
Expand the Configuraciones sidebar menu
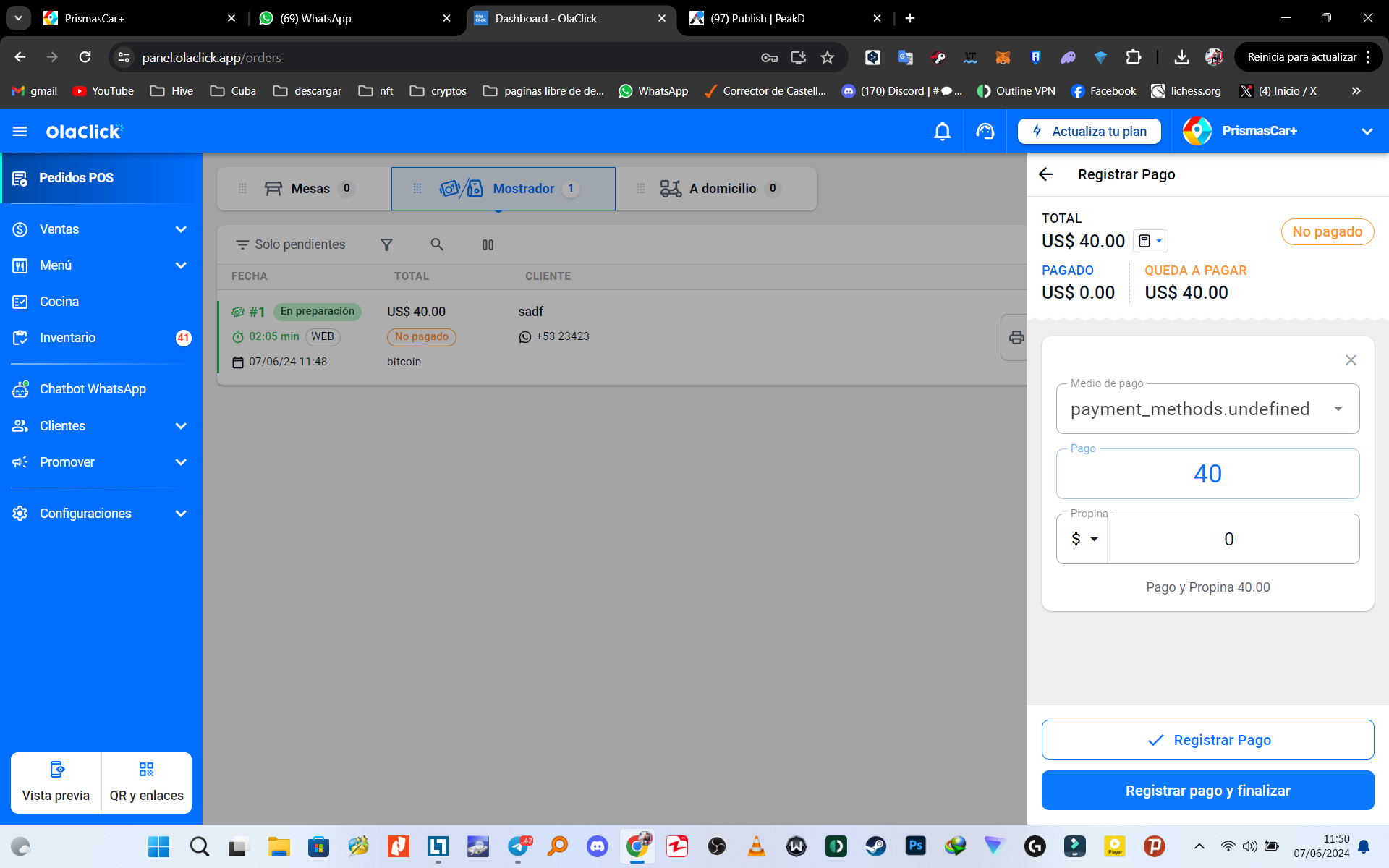tap(101, 514)
